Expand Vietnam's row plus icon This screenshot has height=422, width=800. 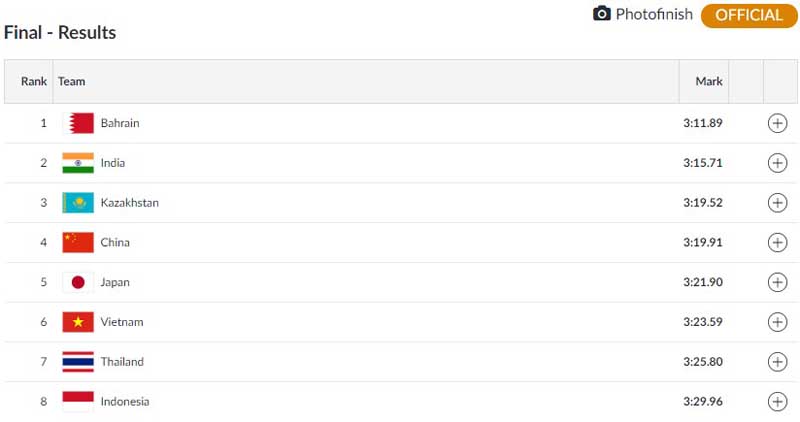(x=777, y=322)
